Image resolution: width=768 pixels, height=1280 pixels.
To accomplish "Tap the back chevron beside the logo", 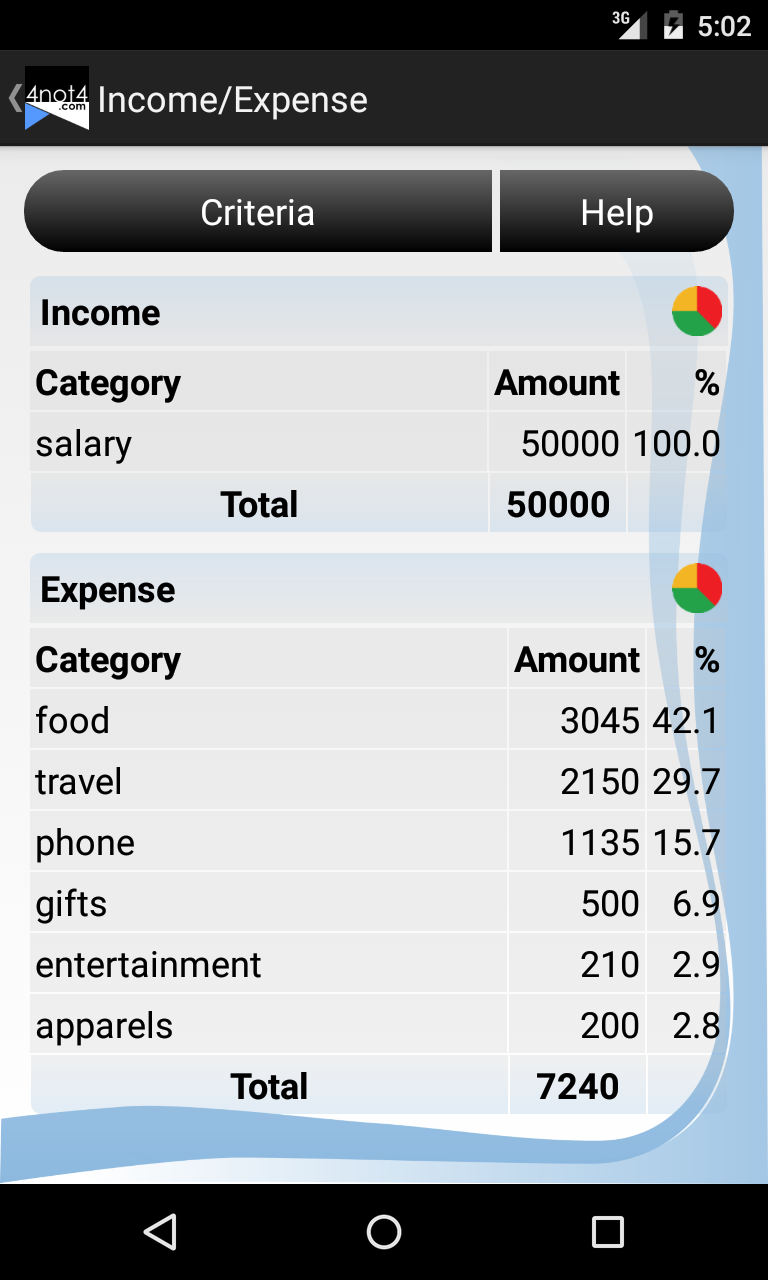I will 14,98.
